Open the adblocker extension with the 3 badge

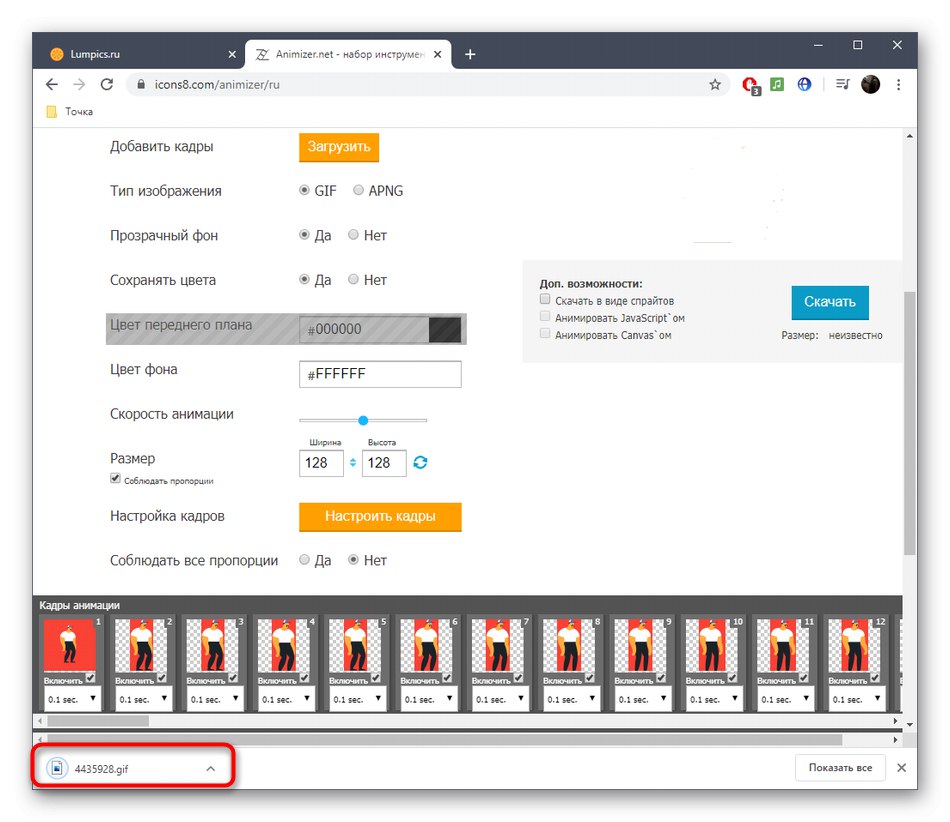click(x=750, y=85)
